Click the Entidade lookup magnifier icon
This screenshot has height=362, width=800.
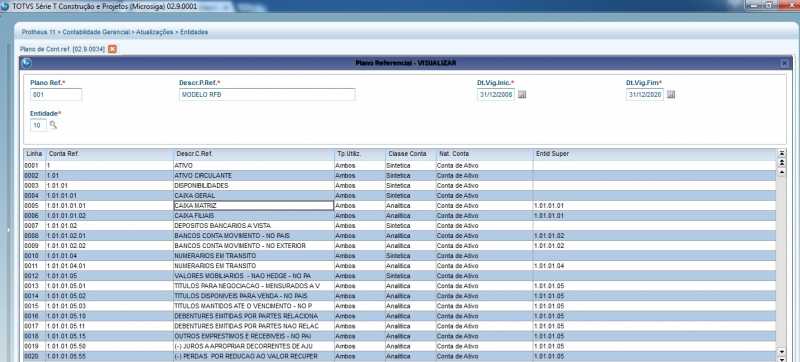(53, 125)
